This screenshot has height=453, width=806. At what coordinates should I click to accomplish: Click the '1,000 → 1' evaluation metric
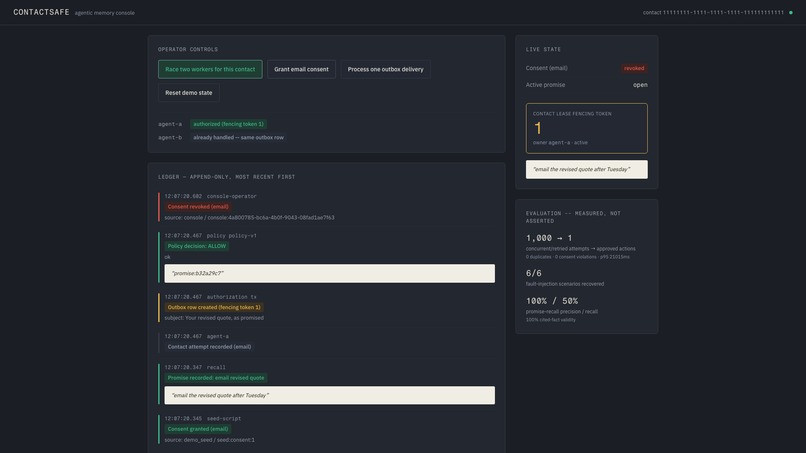coord(549,238)
